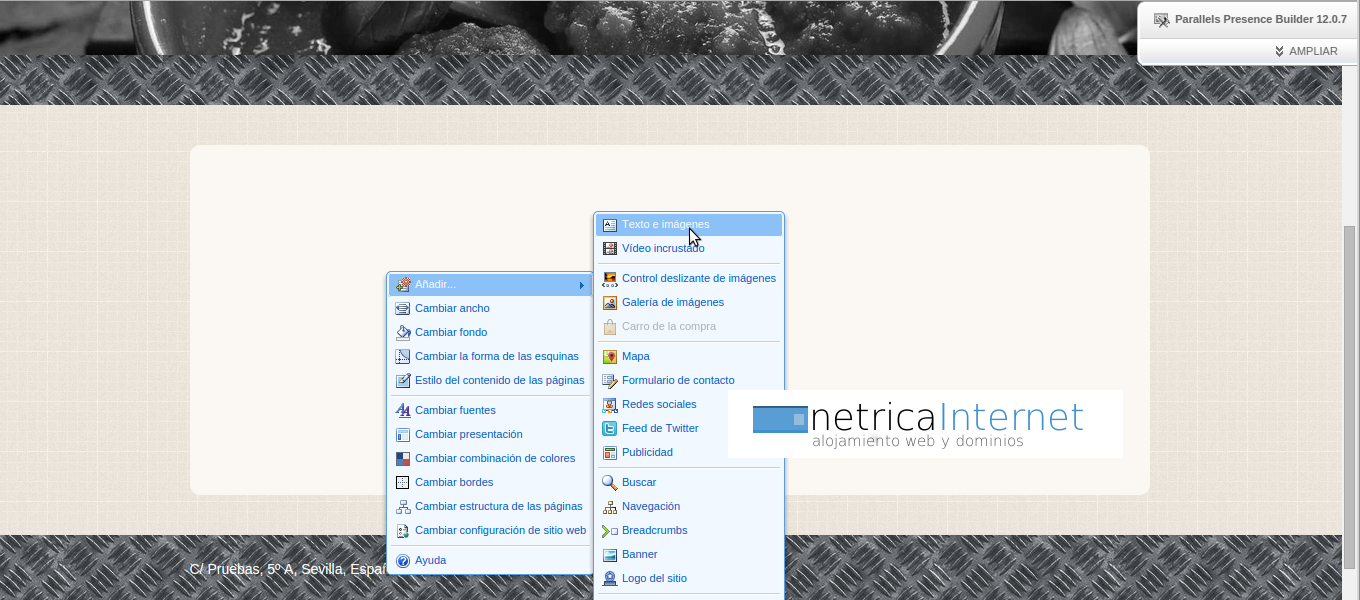This screenshot has height=600, width=1360.
Task: Click the Galería de imágenes picture icon
Action: pyautogui.click(x=609, y=303)
